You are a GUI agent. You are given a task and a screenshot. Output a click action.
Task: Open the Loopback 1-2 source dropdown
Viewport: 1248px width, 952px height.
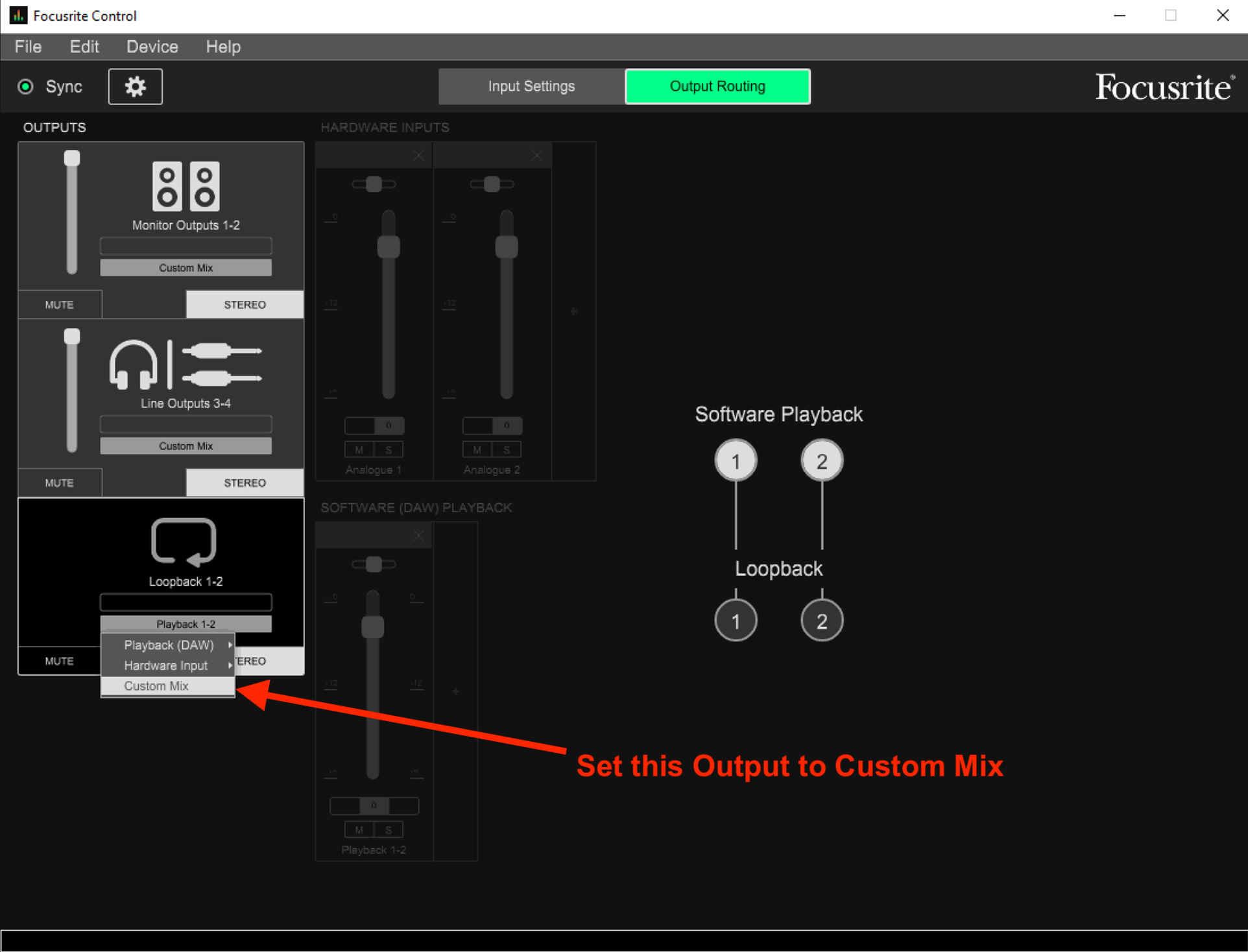tap(186, 623)
